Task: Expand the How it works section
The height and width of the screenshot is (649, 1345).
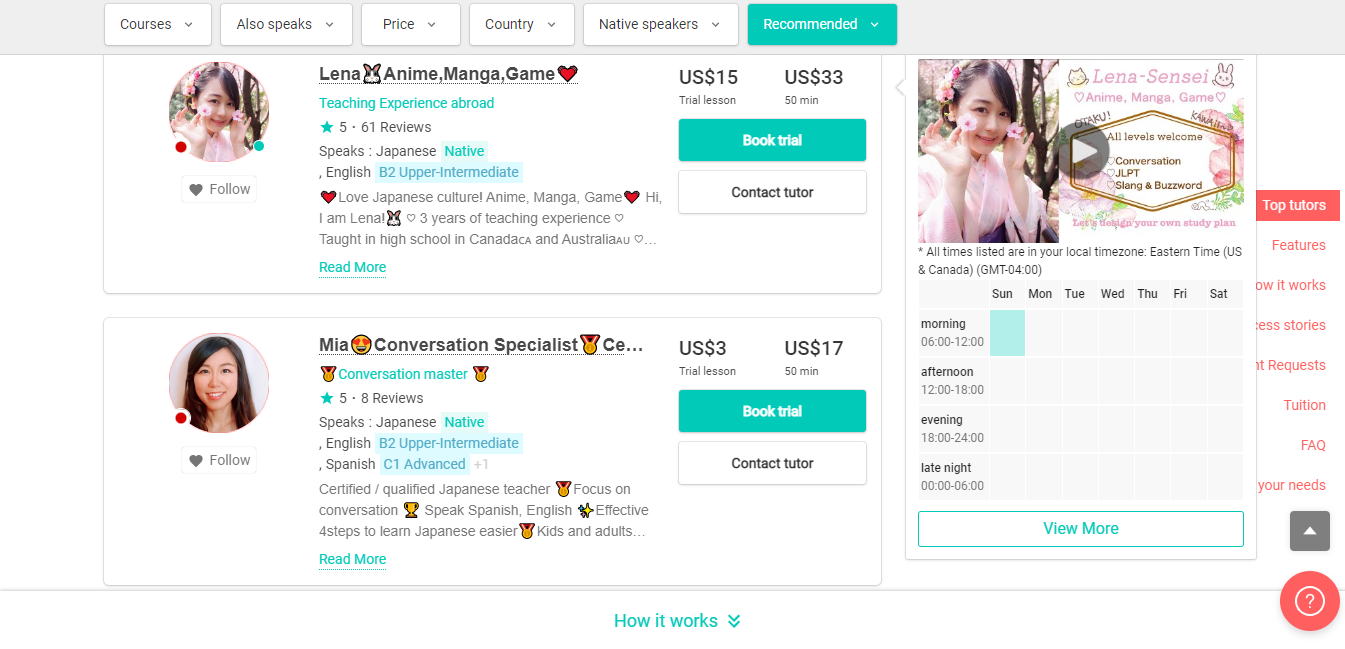Action: coord(677,621)
